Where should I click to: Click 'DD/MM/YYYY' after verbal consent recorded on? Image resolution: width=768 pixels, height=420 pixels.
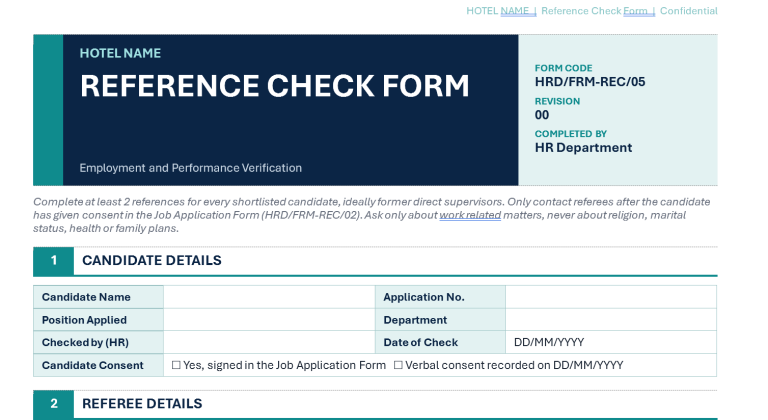tap(588, 365)
